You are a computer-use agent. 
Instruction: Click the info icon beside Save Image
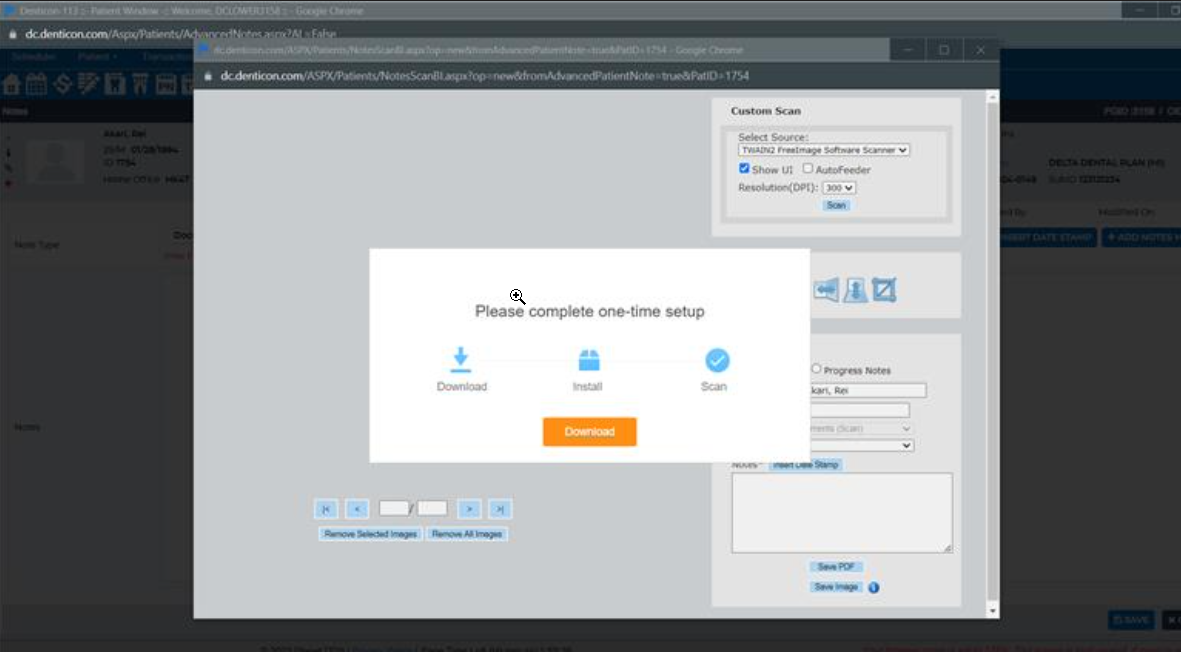tap(871, 587)
